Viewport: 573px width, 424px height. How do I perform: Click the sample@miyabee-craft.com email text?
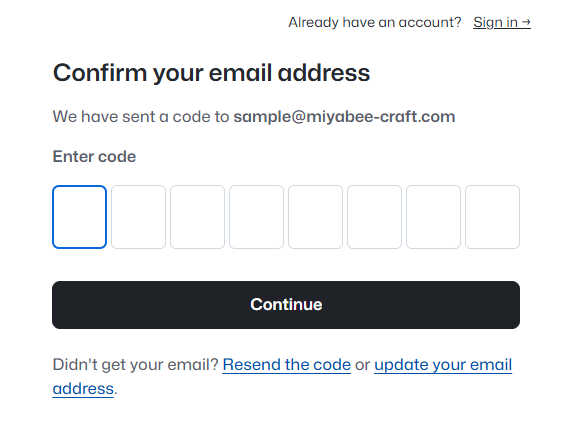point(345,117)
